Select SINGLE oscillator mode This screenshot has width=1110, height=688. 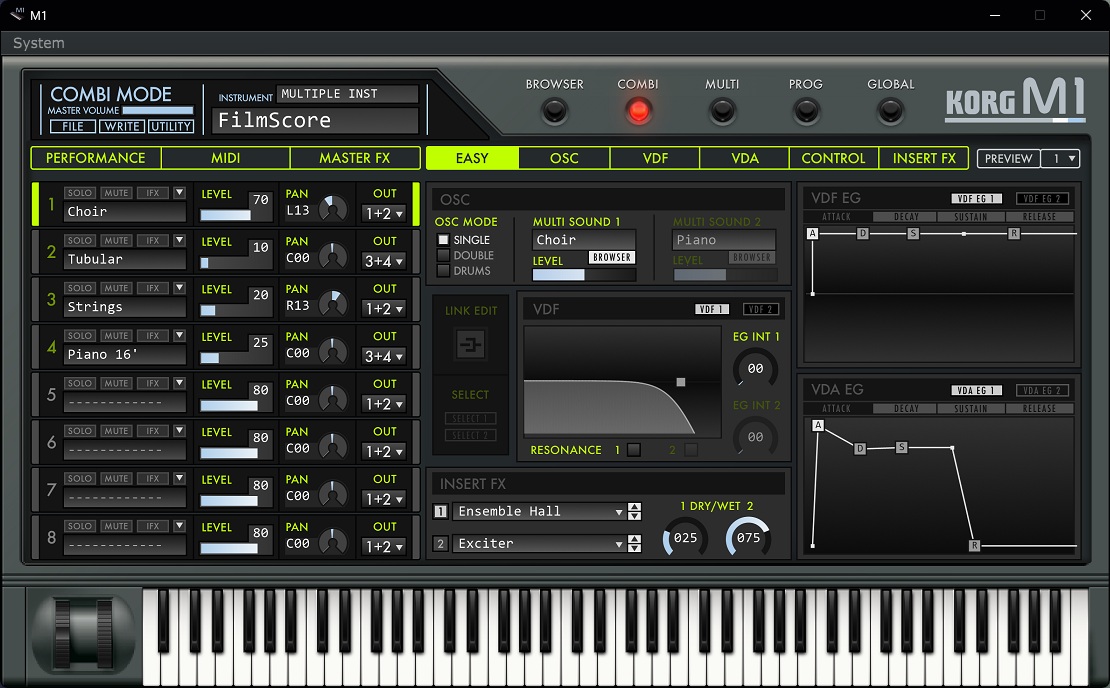[443, 240]
